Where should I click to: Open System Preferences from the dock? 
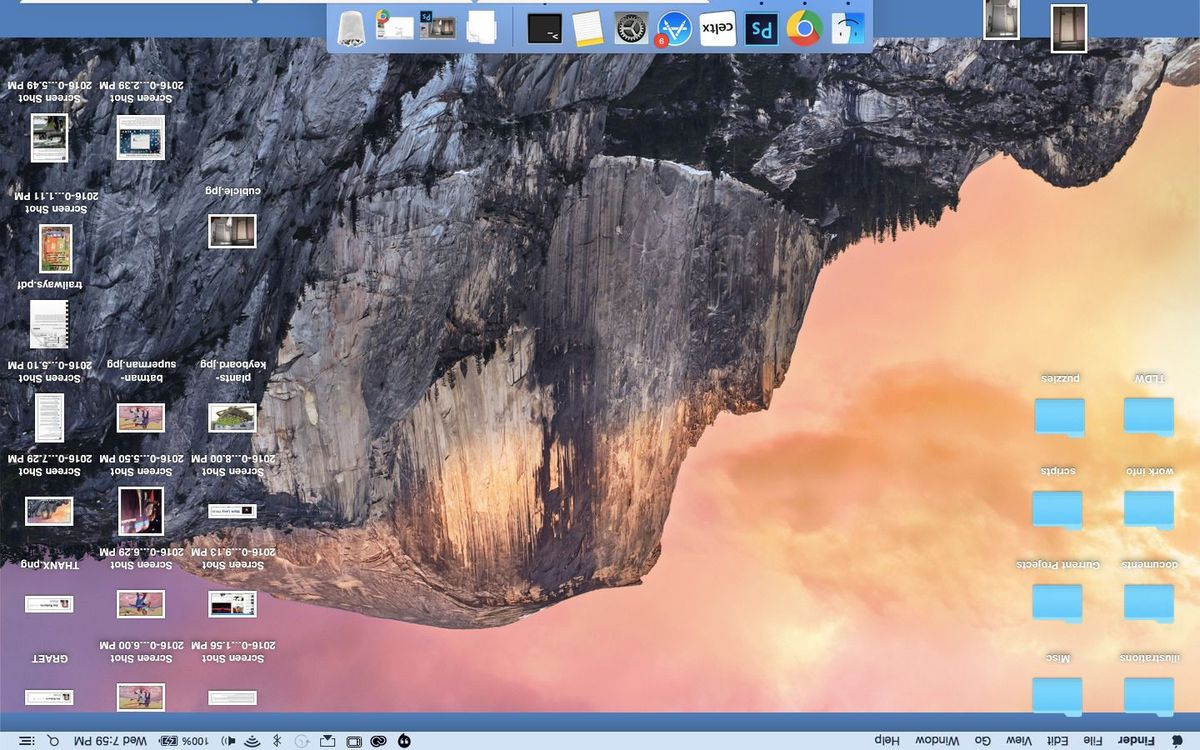tap(631, 28)
